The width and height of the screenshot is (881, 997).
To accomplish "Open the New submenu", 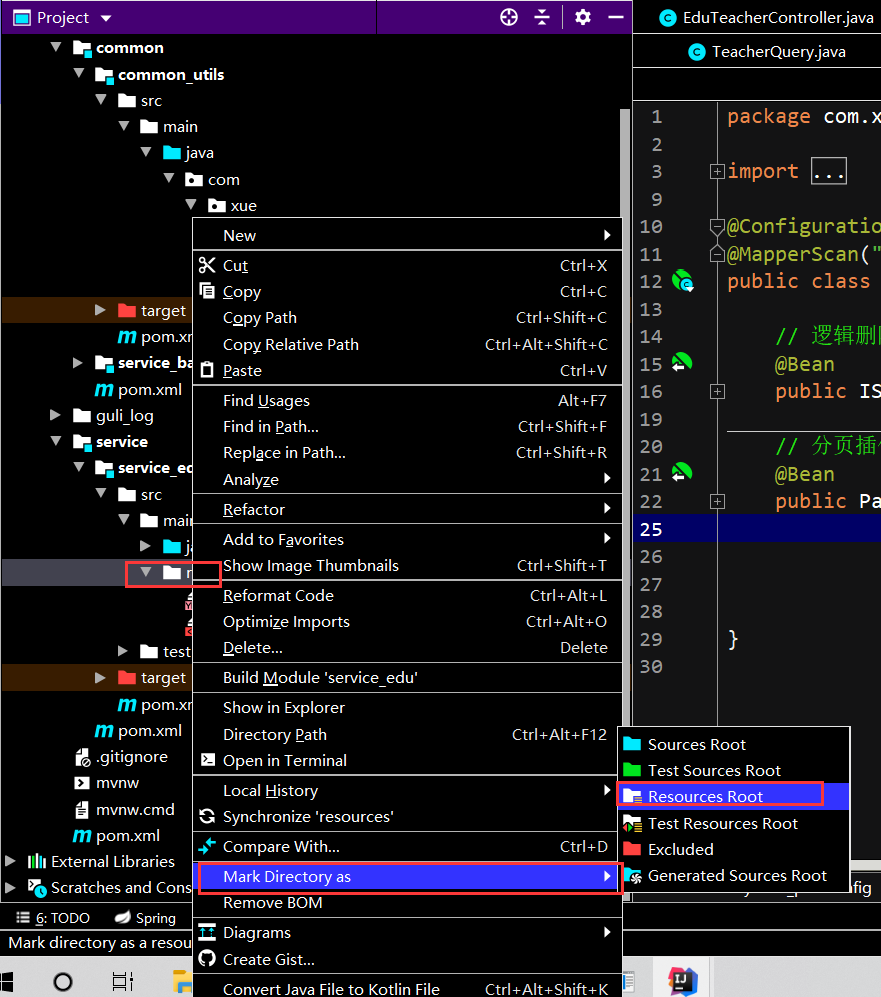I will [x=407, y=235].
